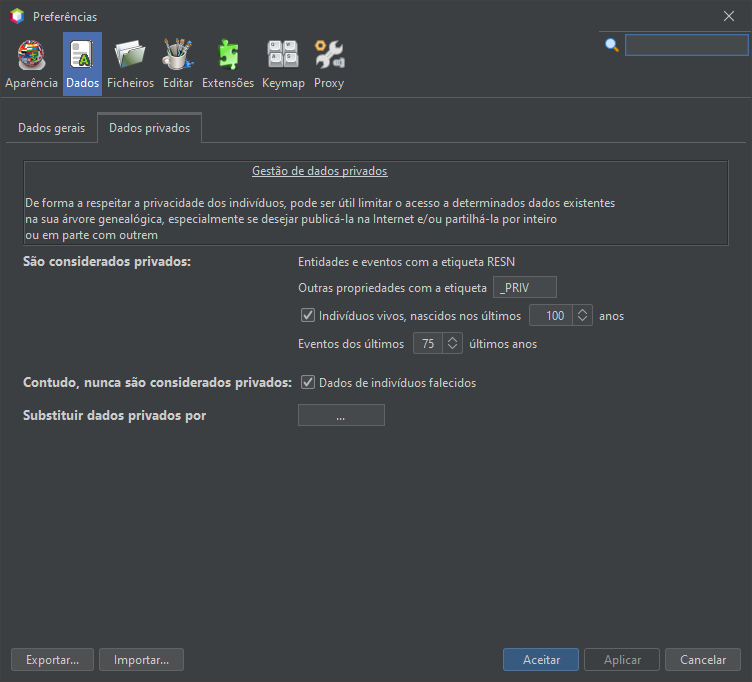
Task: Open the Keymap preferences category
Action: click(x=283, y=64)
